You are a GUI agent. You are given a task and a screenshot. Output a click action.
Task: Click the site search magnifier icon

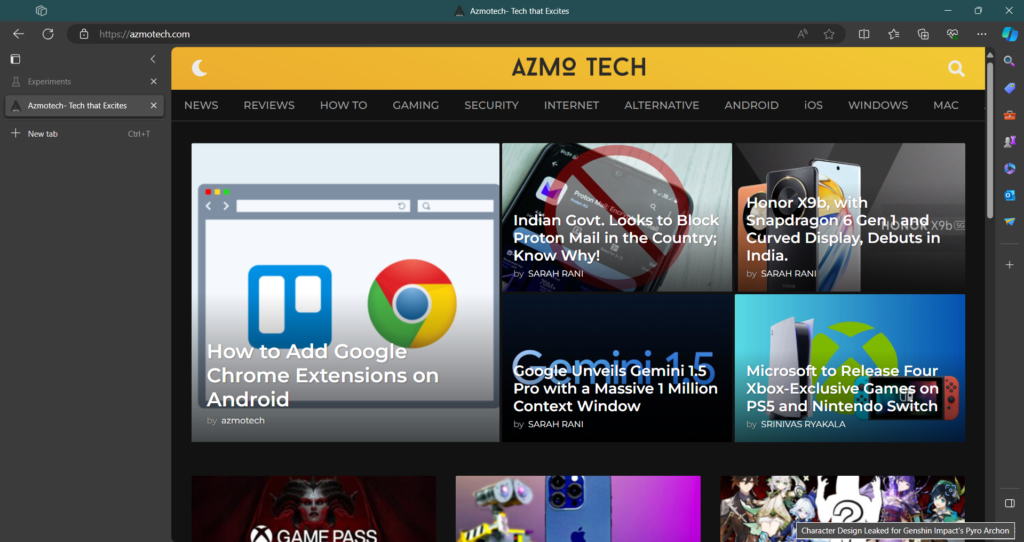(956, 68)
